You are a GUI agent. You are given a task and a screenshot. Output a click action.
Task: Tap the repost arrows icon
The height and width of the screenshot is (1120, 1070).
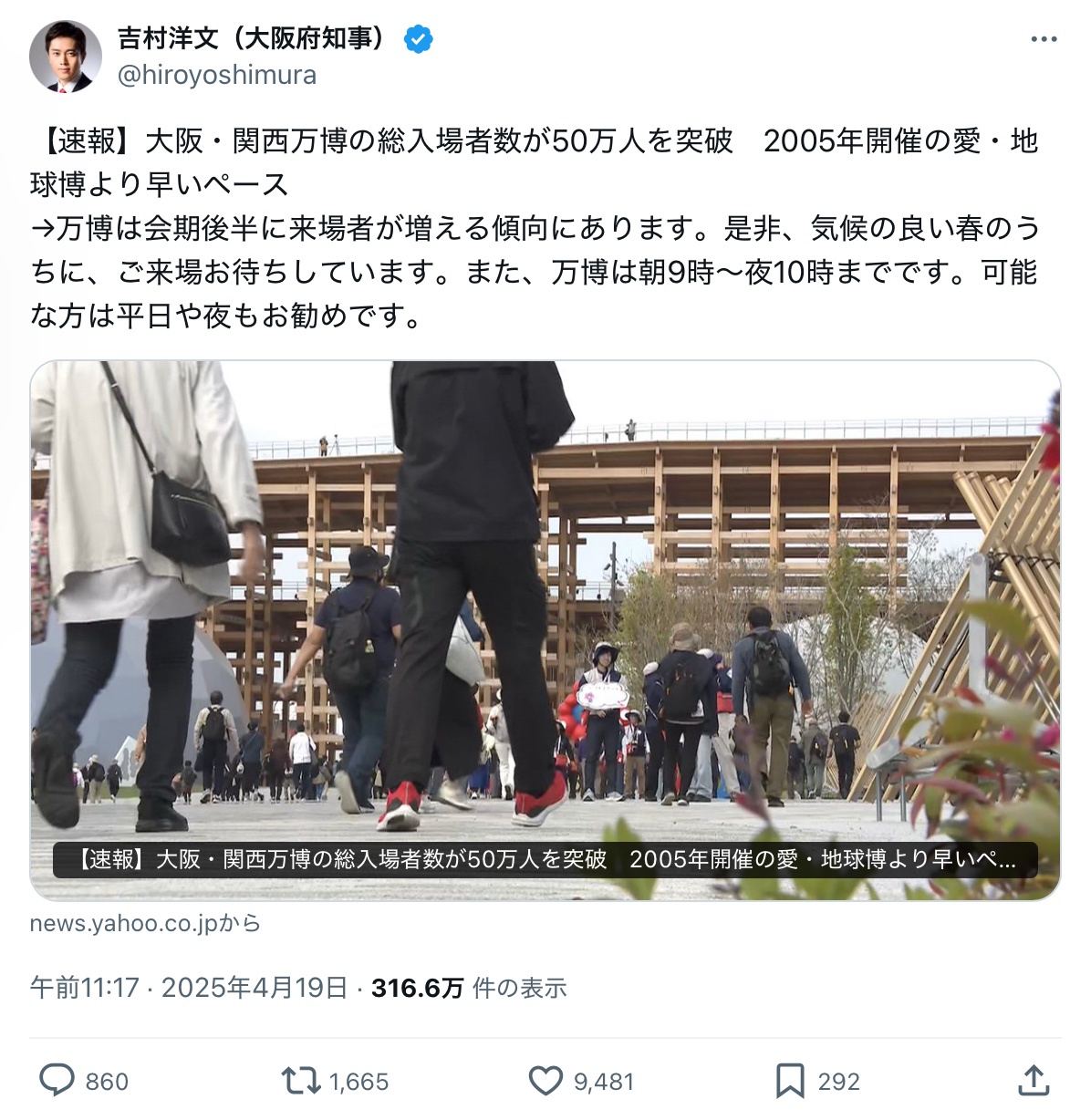click(x=300, y=1081)
